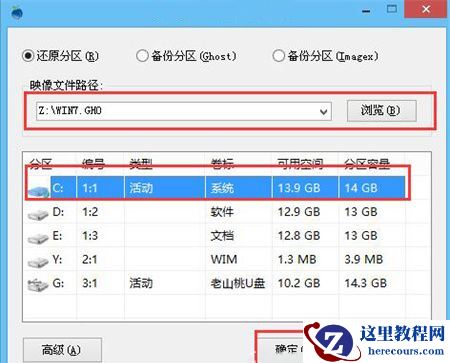Click the 卷标 column header
Viewport: 450px width, 363px height.
coord(222,163)
